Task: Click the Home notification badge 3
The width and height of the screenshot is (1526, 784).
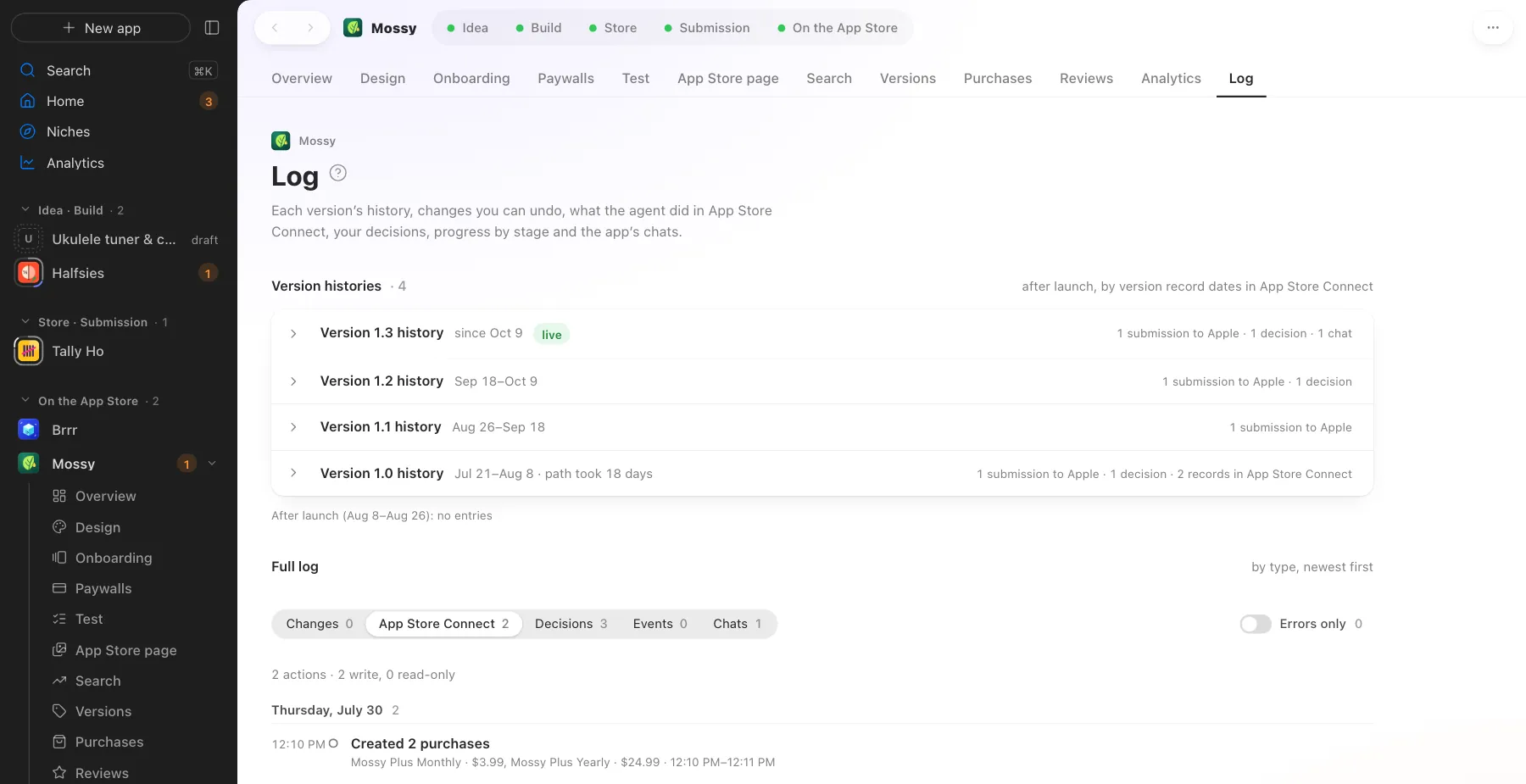Action: pyautogui.click(x=209, y=101)
